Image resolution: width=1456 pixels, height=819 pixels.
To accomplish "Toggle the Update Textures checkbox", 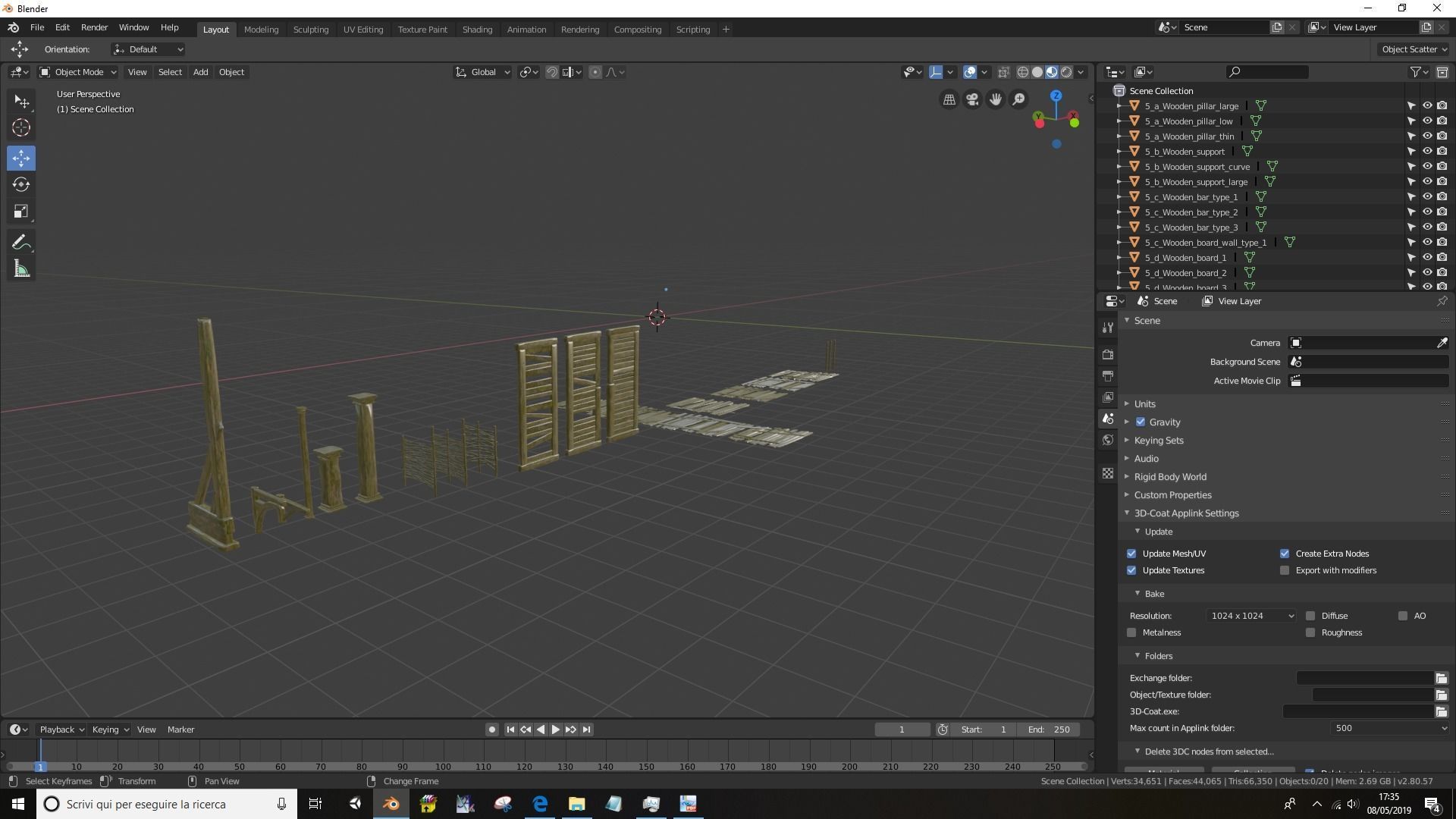I will [1131, 570].
